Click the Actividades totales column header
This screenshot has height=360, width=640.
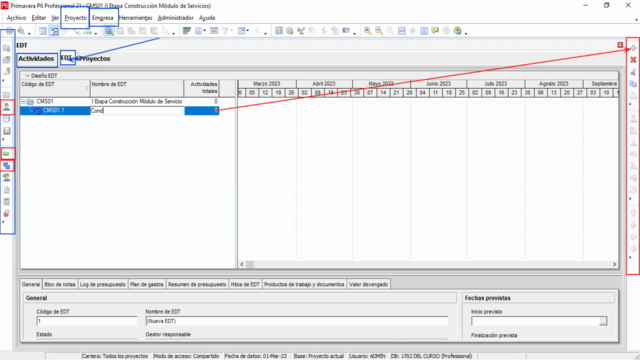point(202,88)
